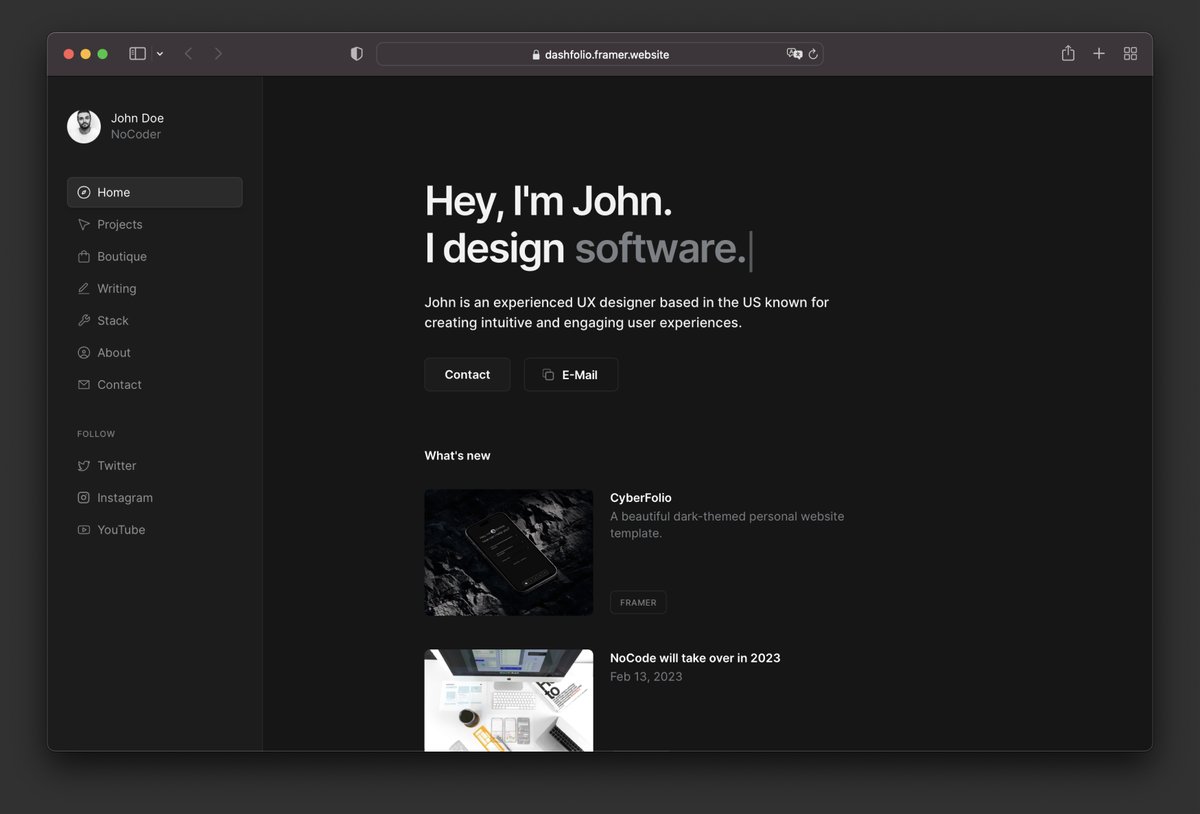Click the FOLLOW section label

[96, 434]
